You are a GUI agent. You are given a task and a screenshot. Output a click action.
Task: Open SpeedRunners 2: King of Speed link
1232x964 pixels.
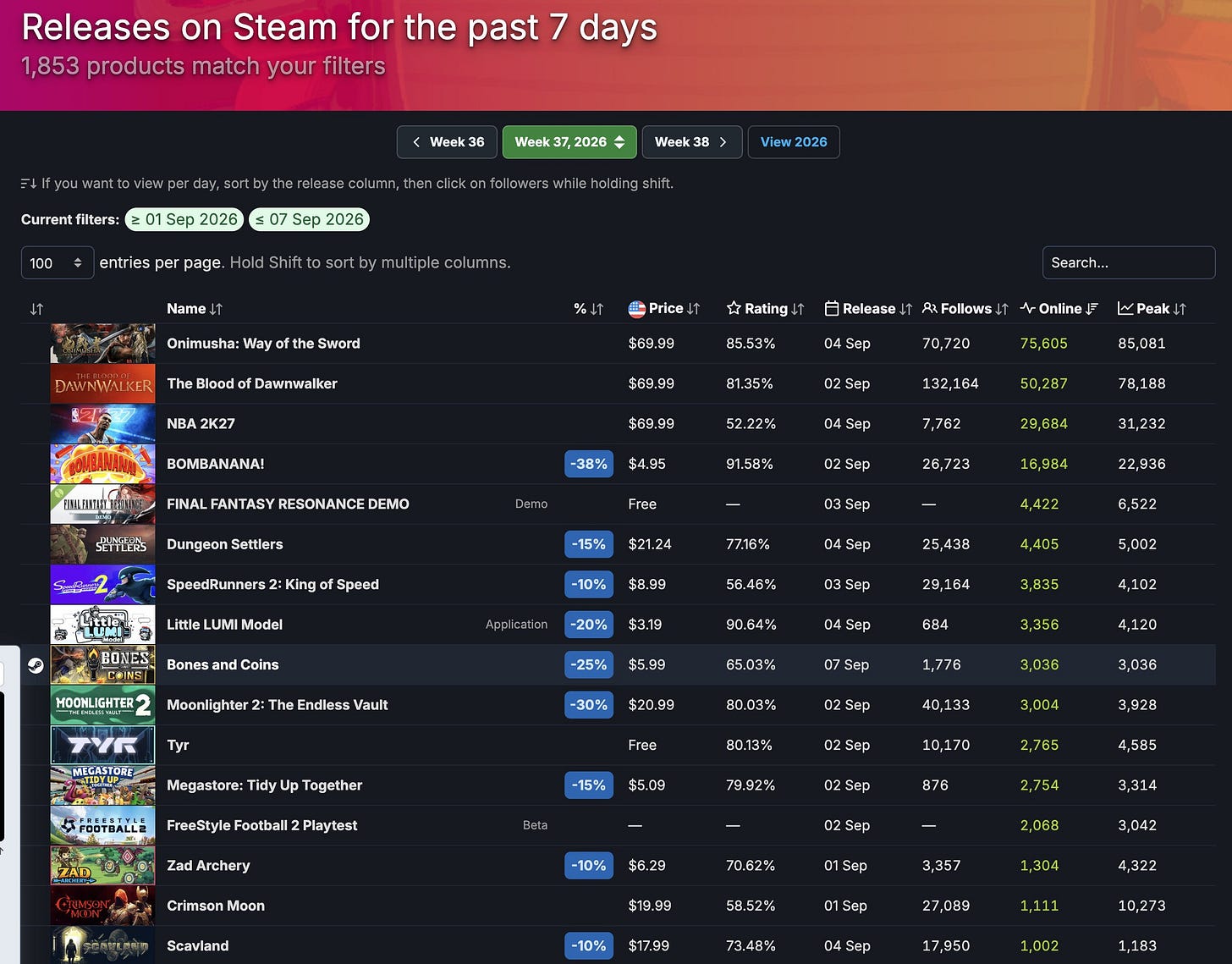click(x=272, y=585)
